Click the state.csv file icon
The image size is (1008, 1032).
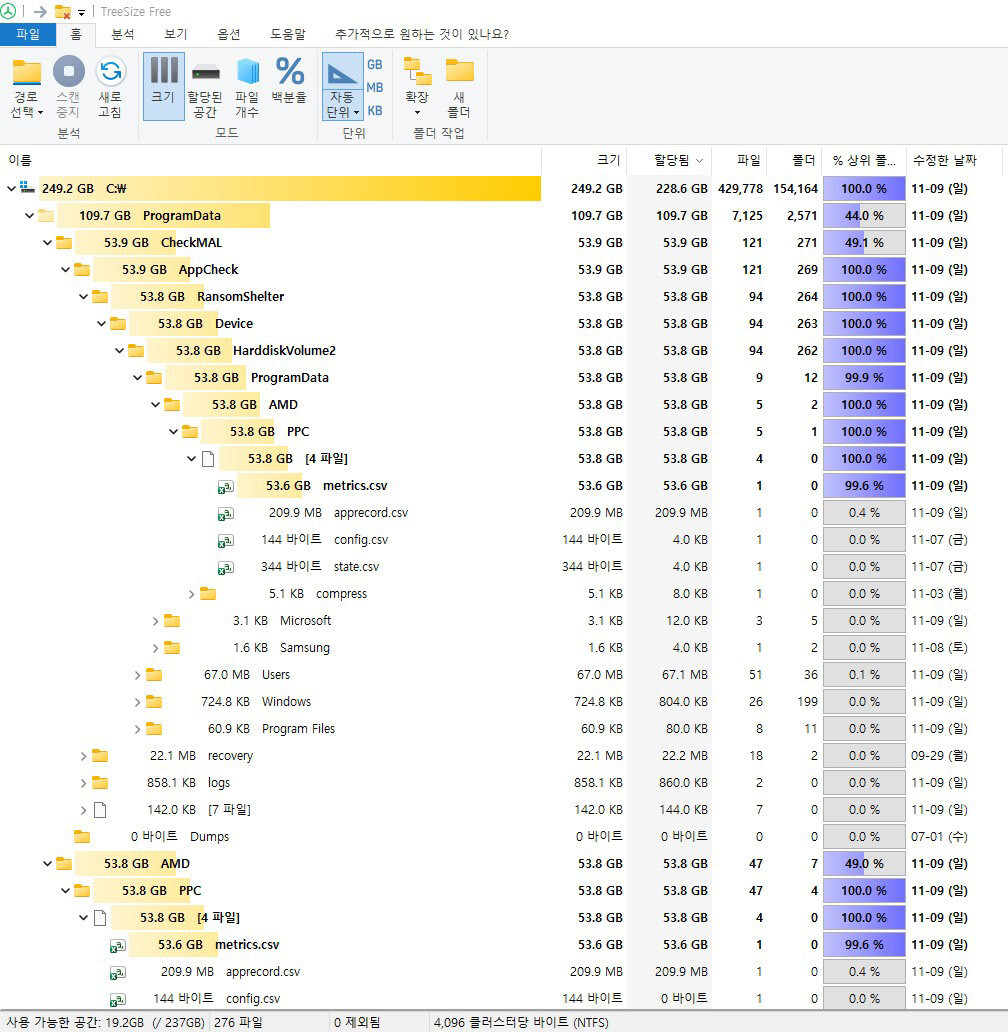click(226, 567)
